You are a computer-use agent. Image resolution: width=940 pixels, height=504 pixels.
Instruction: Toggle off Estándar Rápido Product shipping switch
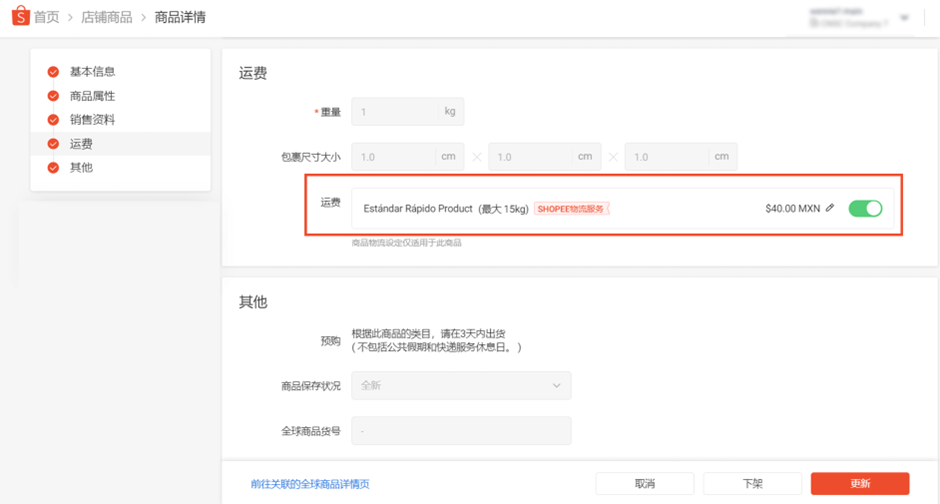(x=865, y=209)
